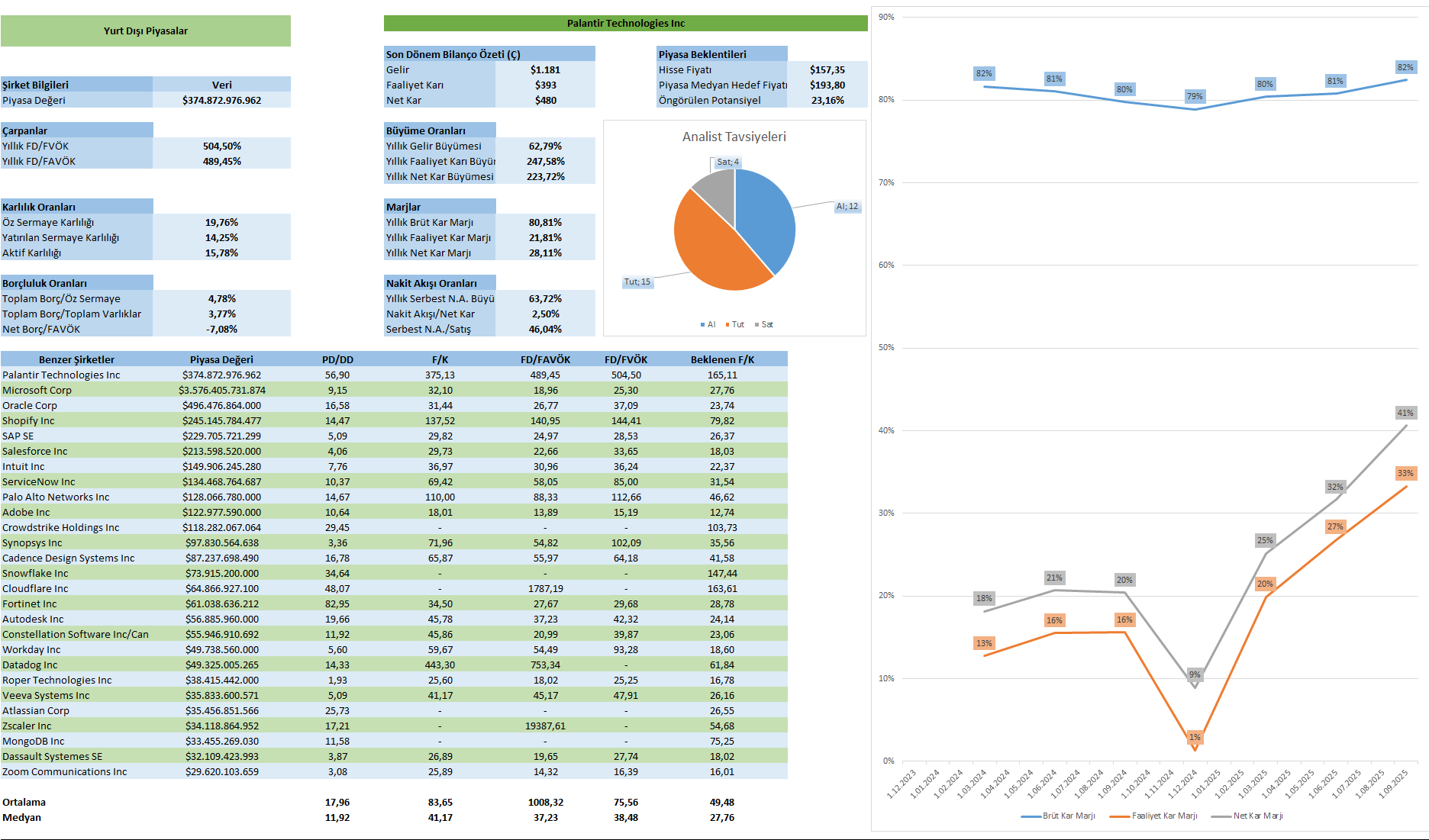The image size is (1429, 840).
Task: Select the Shopify Inc F/K value 137,52
Action: [440, 420]
